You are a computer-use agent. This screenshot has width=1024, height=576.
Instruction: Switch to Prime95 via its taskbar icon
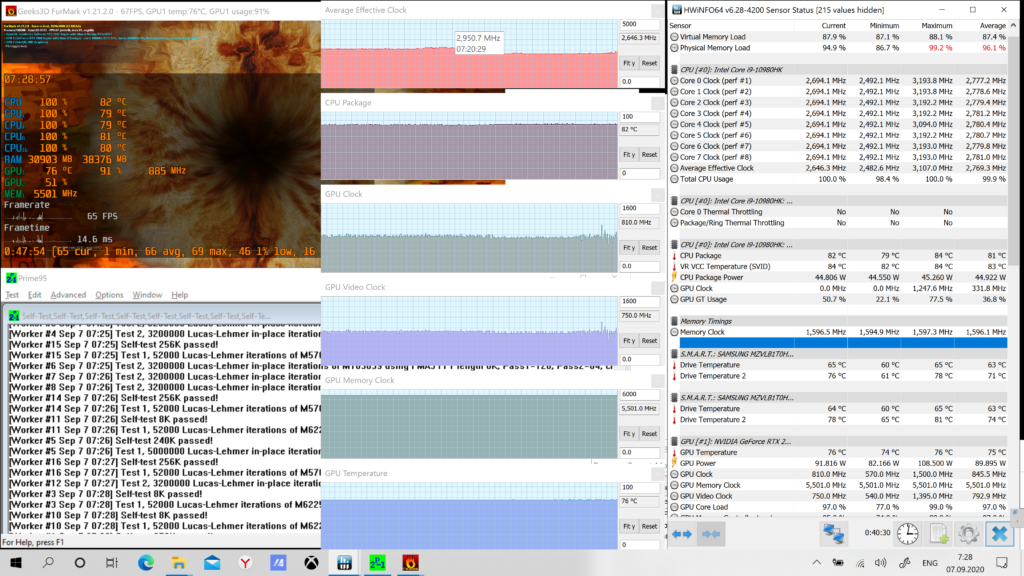(377, 562)
